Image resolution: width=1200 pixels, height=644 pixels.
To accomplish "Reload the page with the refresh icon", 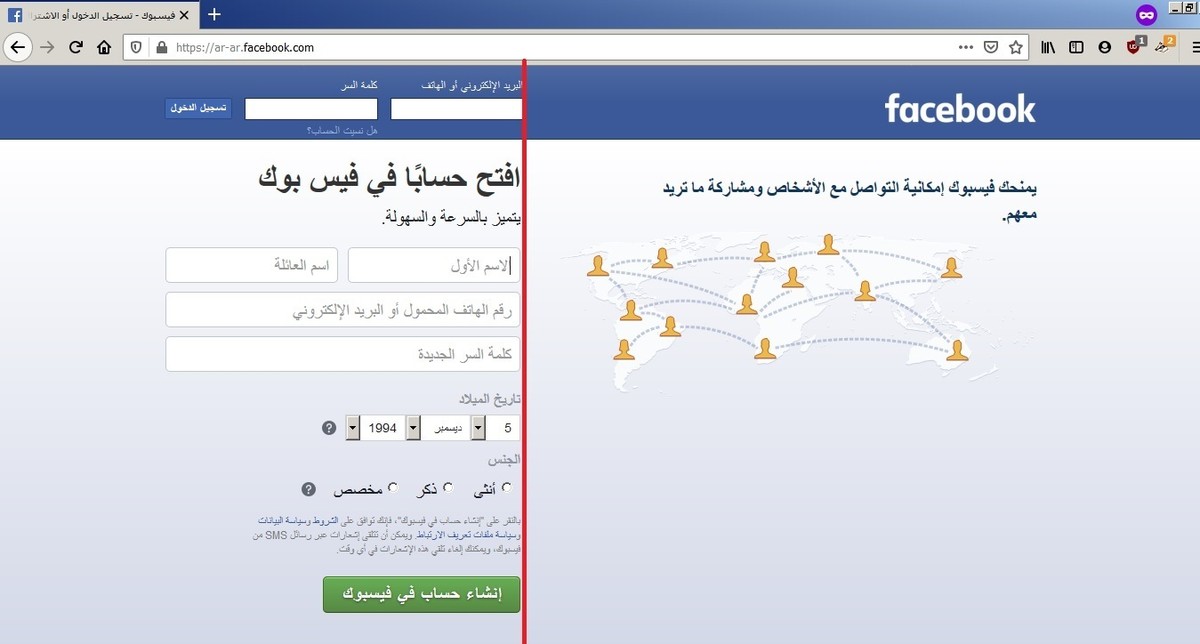I will (75, 47).
